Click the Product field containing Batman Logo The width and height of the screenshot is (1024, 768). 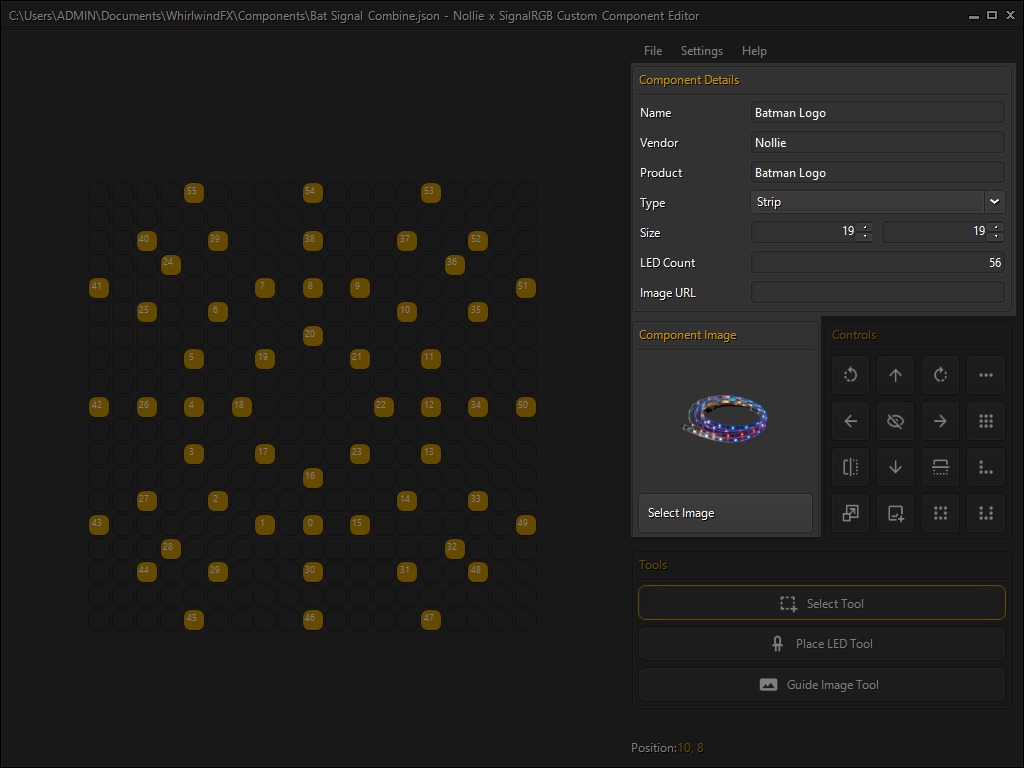pos(877,172)
